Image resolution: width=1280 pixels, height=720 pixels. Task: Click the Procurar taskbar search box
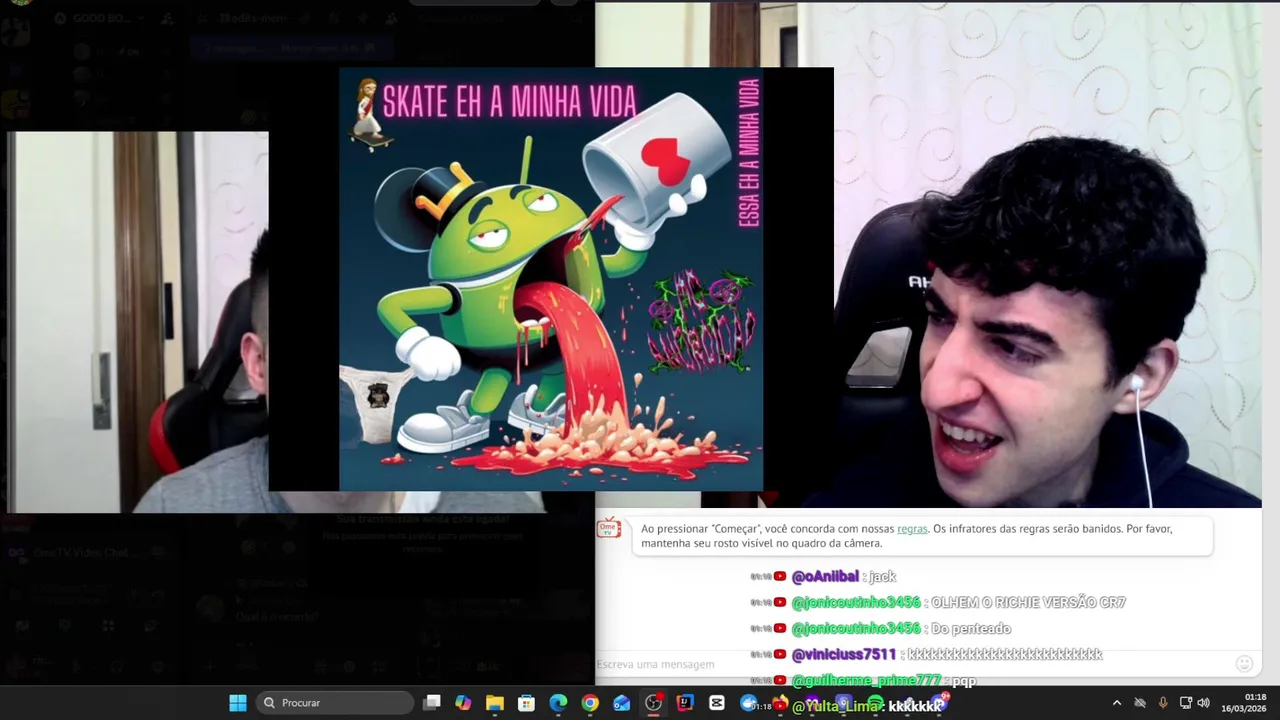[x=335, y=703]
